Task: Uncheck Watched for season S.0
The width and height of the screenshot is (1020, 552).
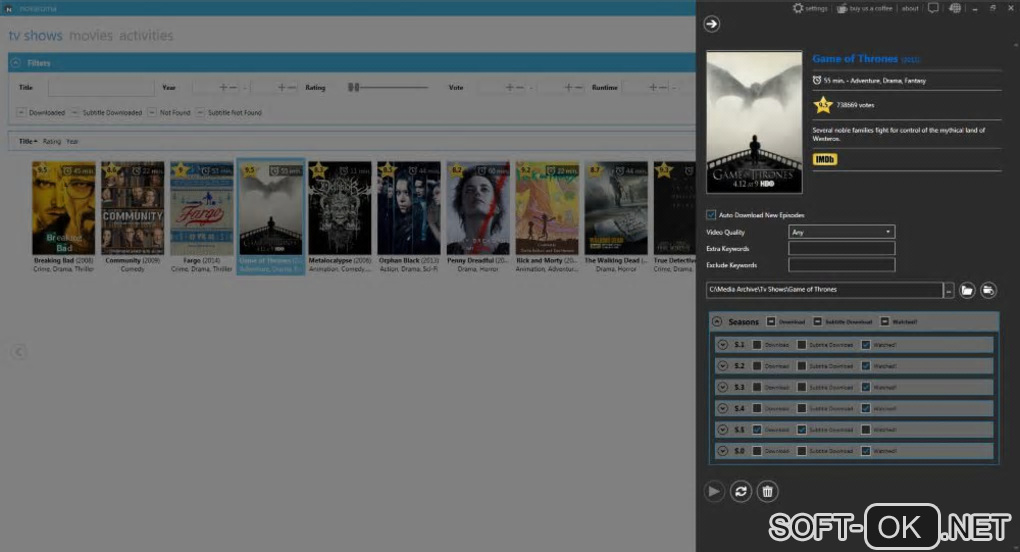Action: [x=866, y=451]
